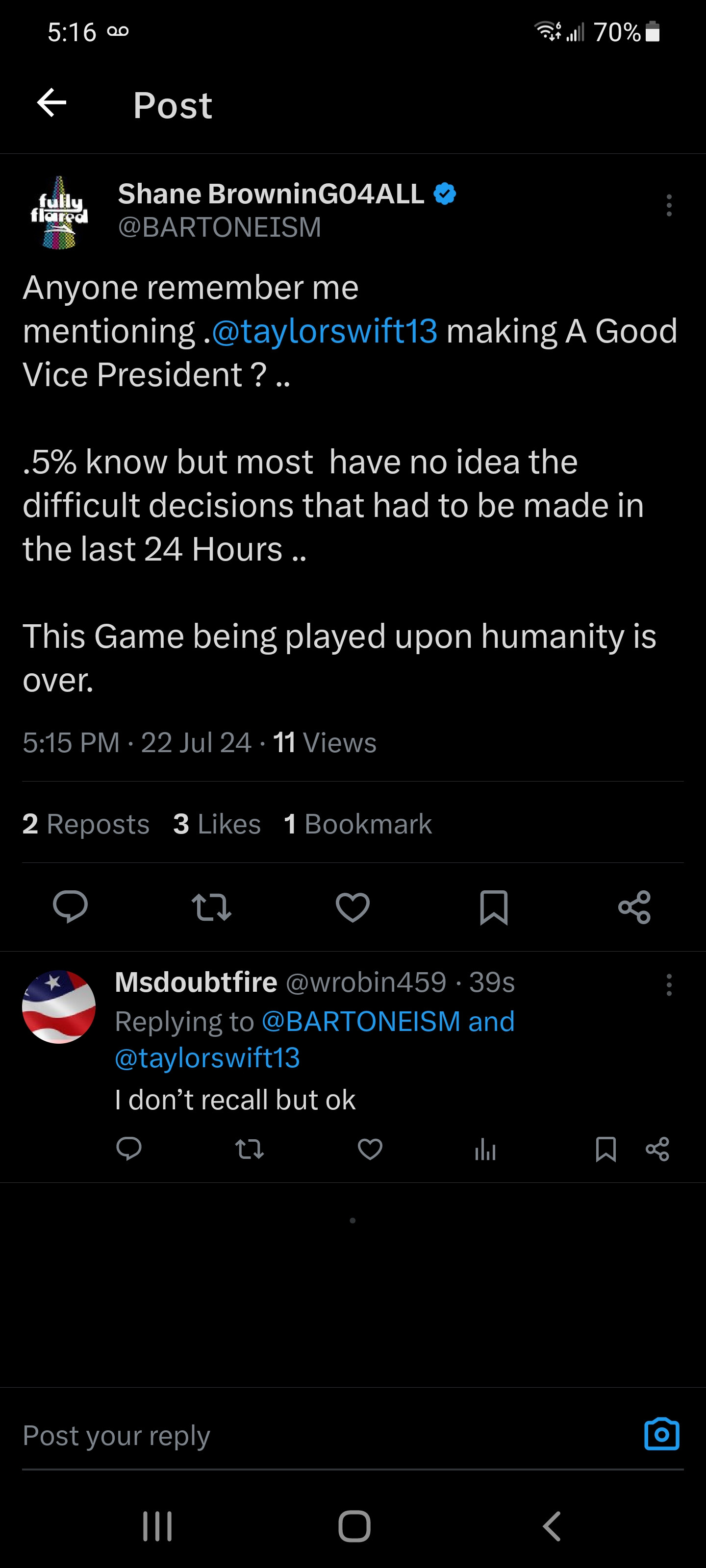Image resolution: width=706 pixels, height=1568 pixels.
Task: Share the Msdoubtfire reply
Action: [657, 1149]
